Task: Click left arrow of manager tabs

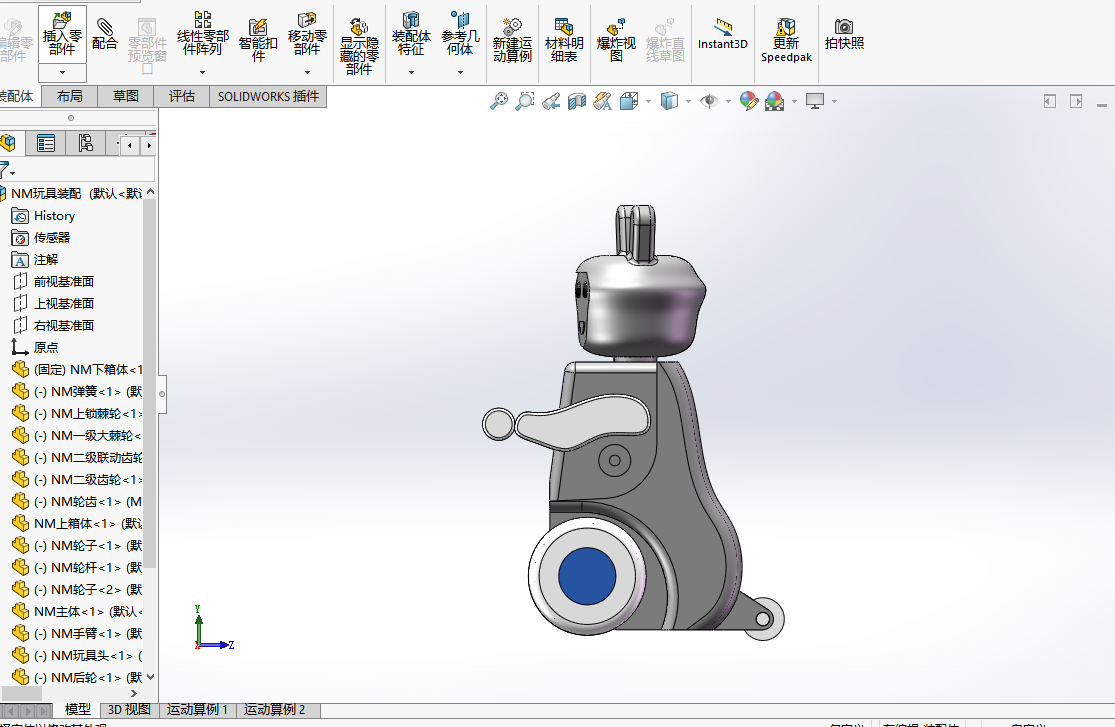Action: click(x=129, y=145)
